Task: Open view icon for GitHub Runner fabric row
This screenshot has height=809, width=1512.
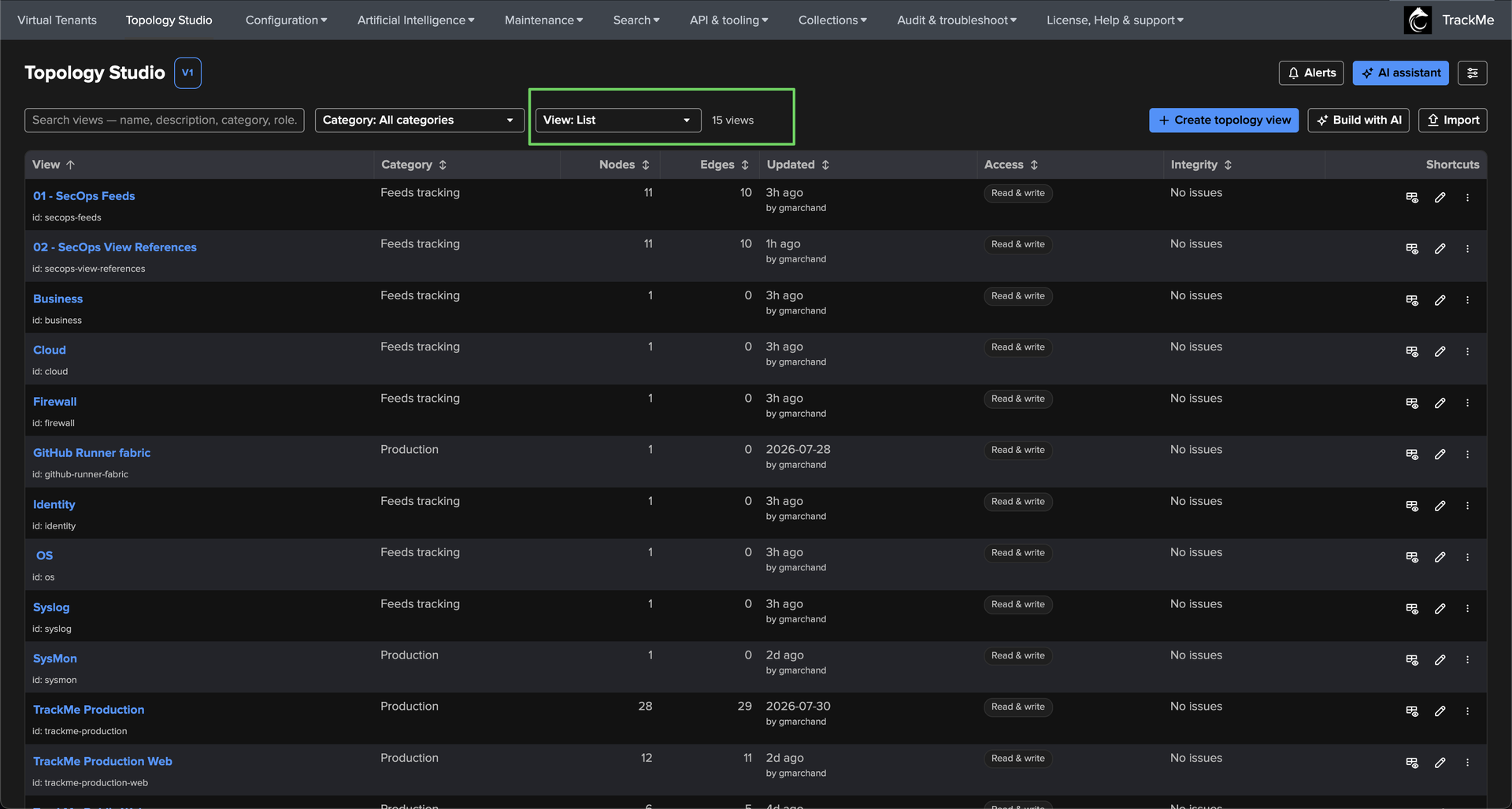Action: pyautogui.click(x=1412, y=455)
